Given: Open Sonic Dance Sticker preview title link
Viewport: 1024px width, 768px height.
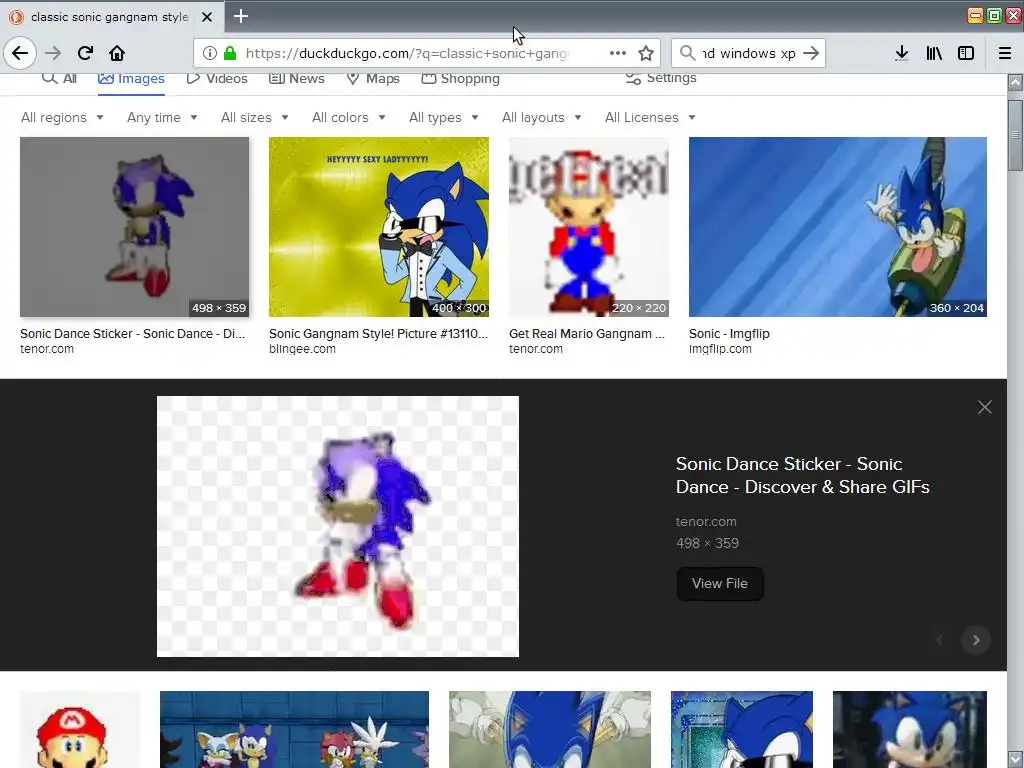Looking at the screenshot, I should (803, 475).
